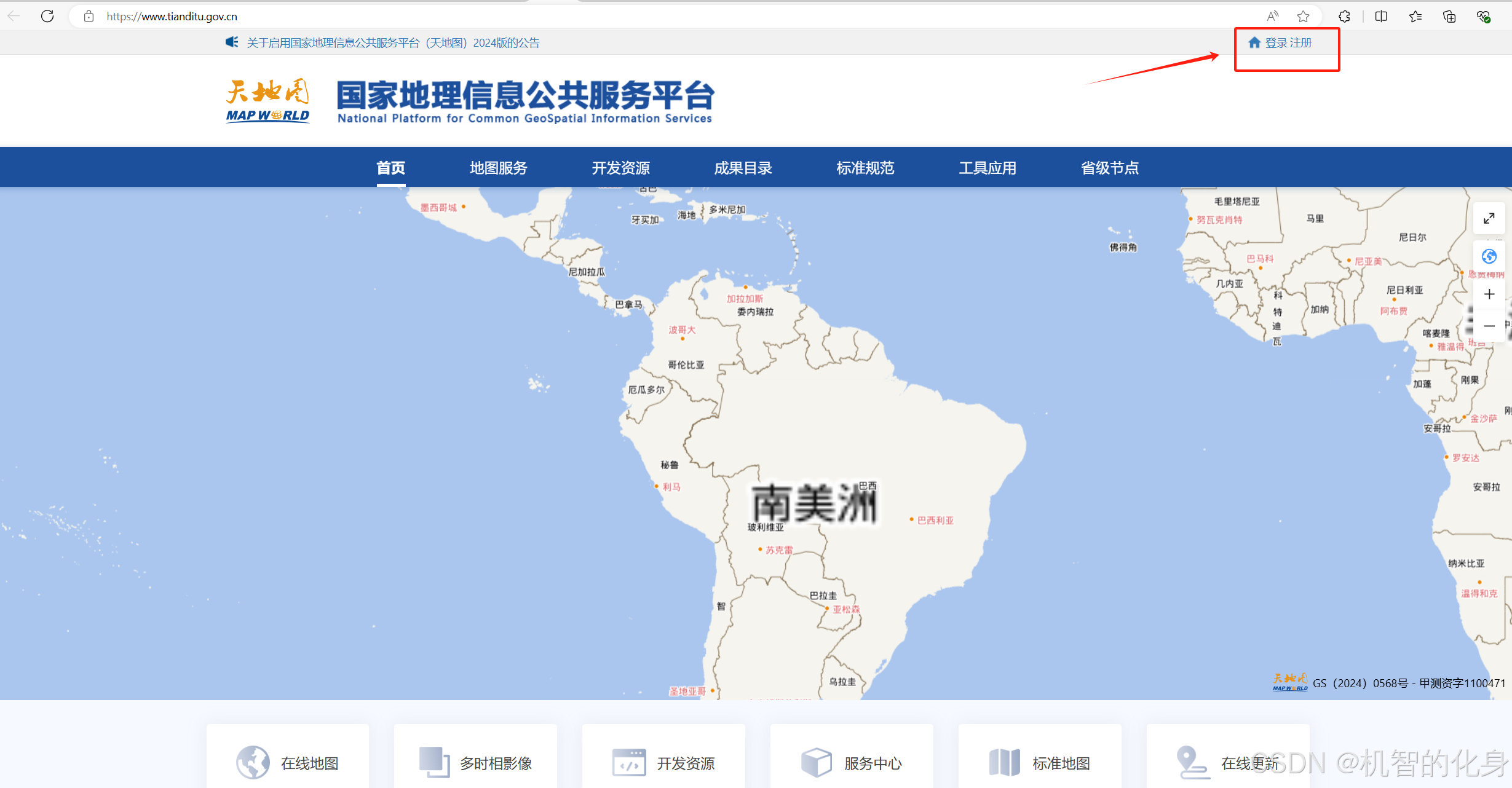Image resolution: width=1512 pixels, height=788 pixels.
Task: Zoom out map with minus button
Action: point(1489,326)
